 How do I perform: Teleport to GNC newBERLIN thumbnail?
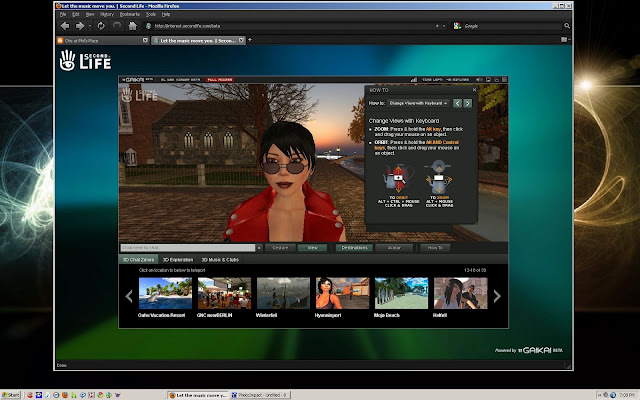[x=224, y=293]
